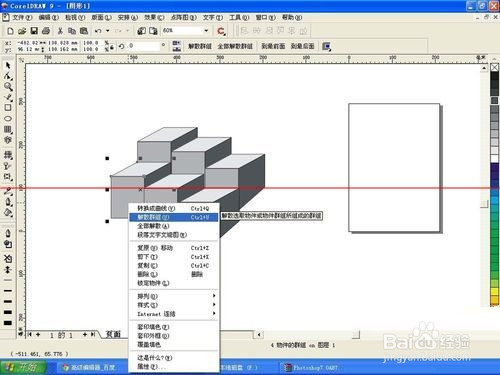Click the horizontal scrollbar left arrow
This screenshot has height=375, width=500.
tap(259, 334)
